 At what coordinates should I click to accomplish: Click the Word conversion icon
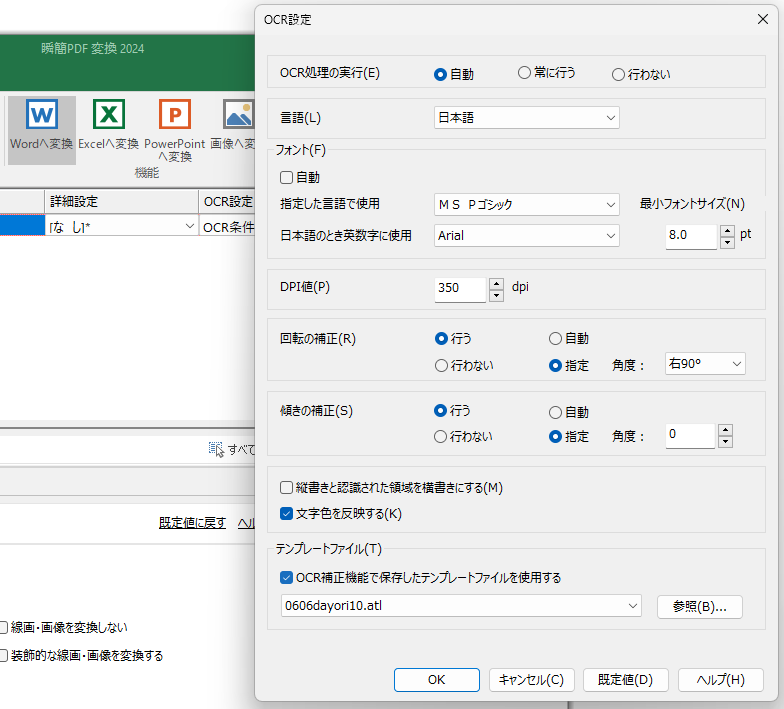41,116
